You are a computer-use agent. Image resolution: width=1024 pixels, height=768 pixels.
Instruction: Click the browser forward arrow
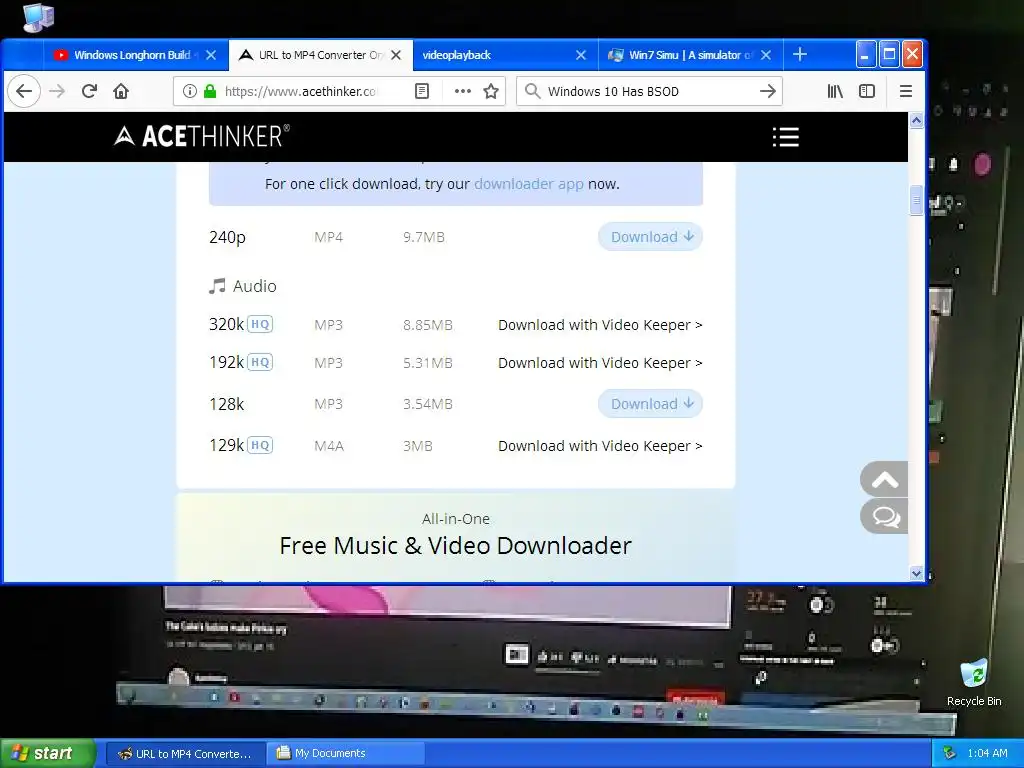pos(57,91)
